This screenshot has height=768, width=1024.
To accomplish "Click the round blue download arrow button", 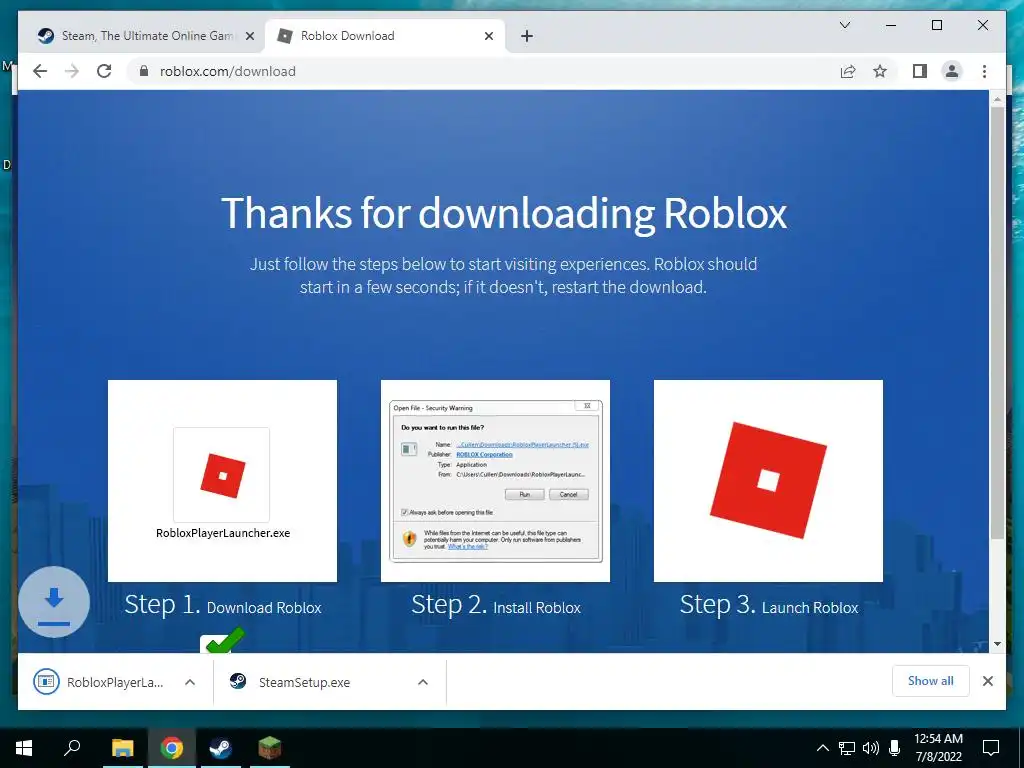I will point(54,602).
